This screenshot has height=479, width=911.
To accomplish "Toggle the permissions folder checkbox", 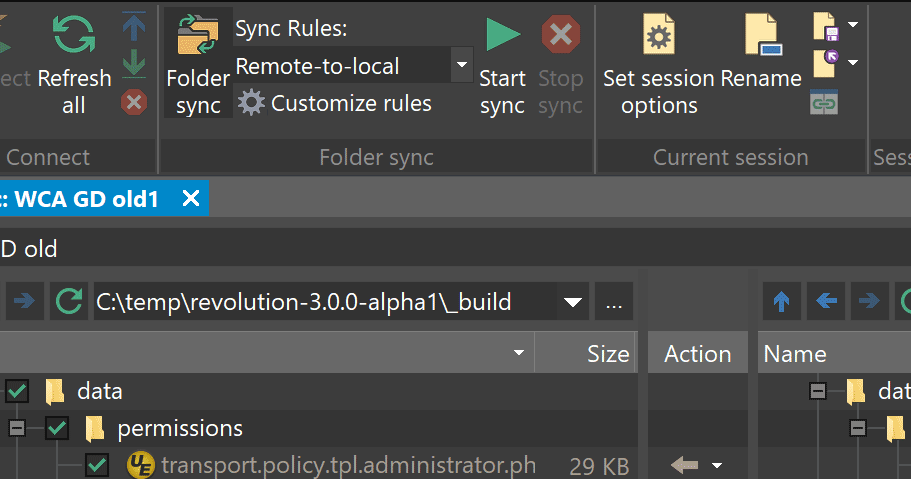I will point(57,429).
